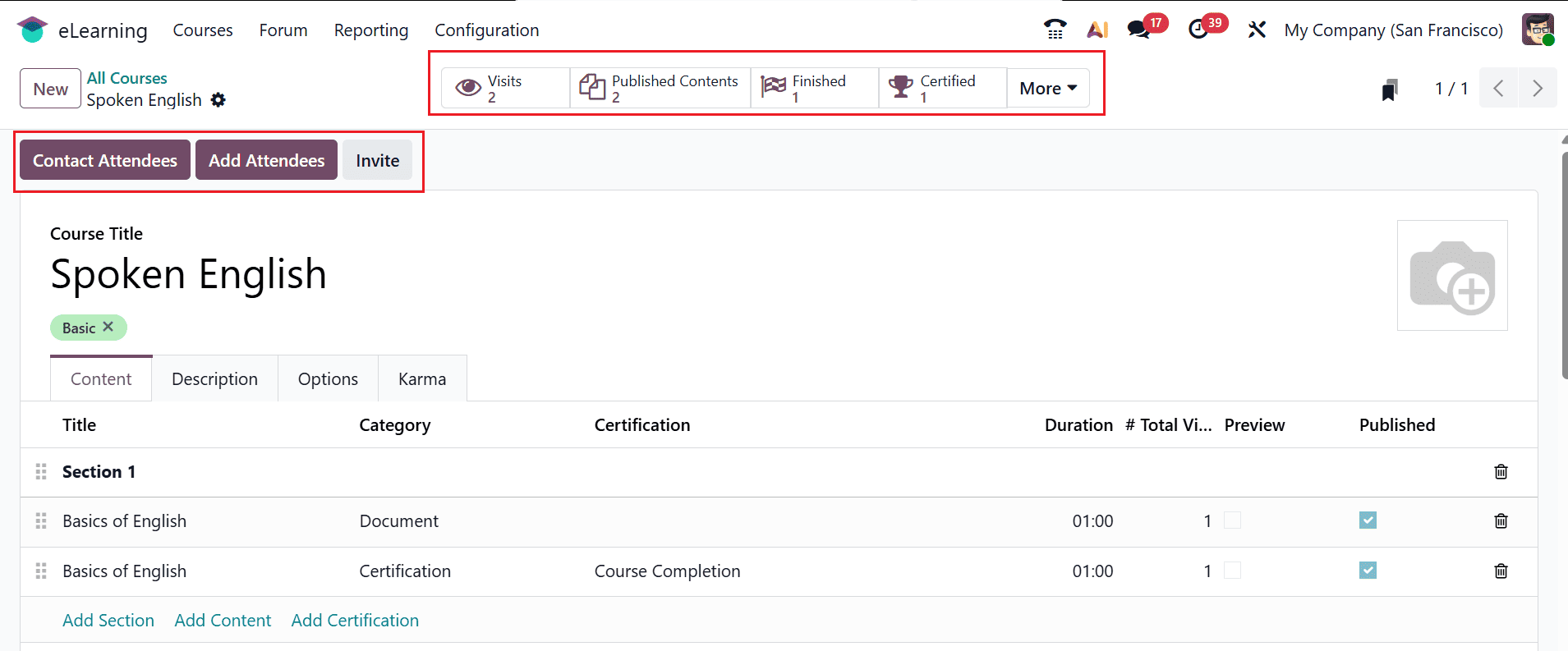Open the VoIP phone icon

[x=1055, y=30]
